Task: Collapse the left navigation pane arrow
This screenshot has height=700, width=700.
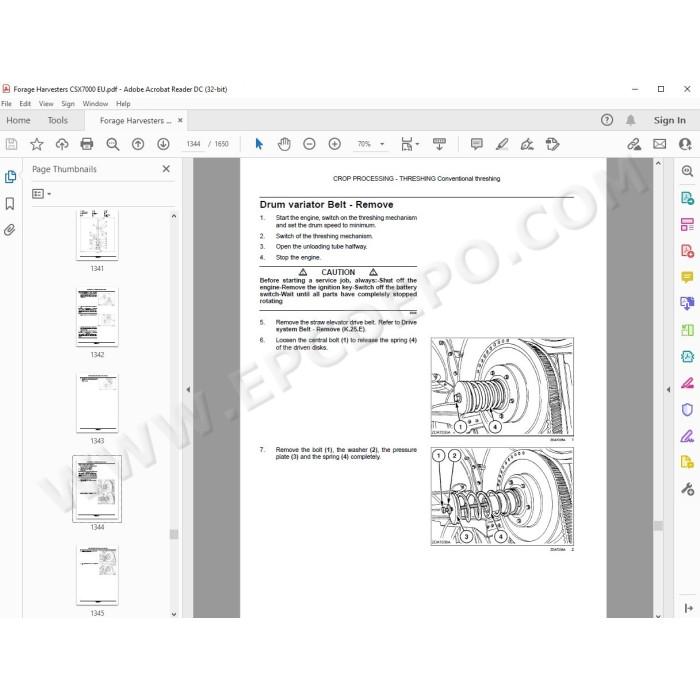Action: click(188, 389)
